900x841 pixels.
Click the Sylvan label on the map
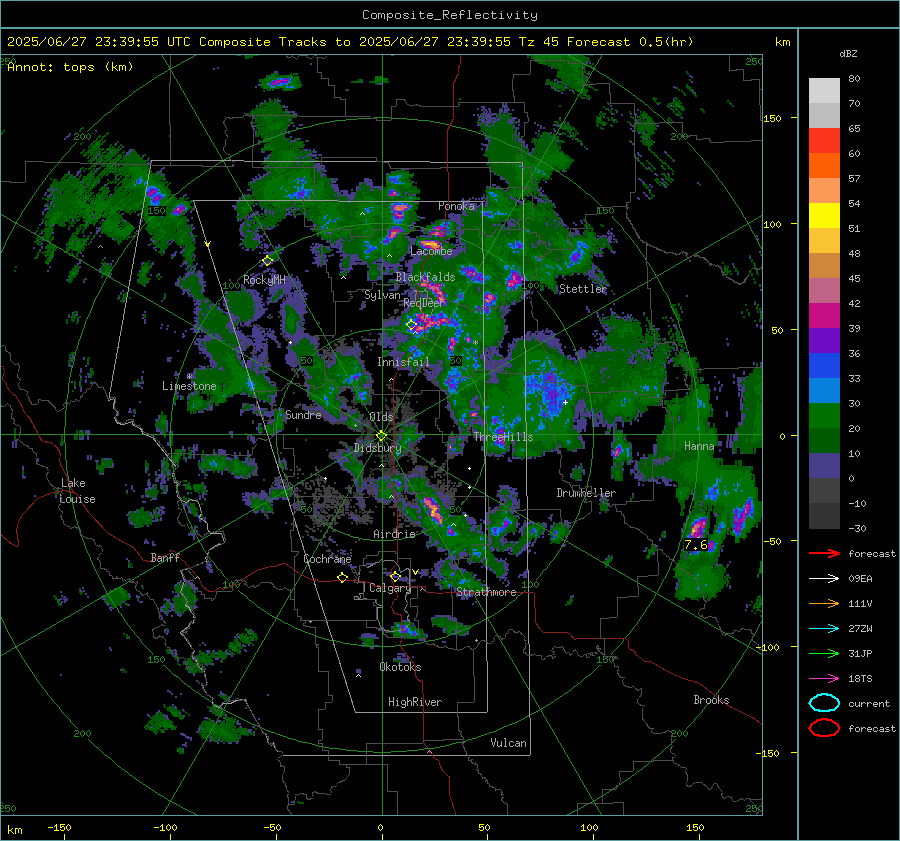tap(382, 295)
